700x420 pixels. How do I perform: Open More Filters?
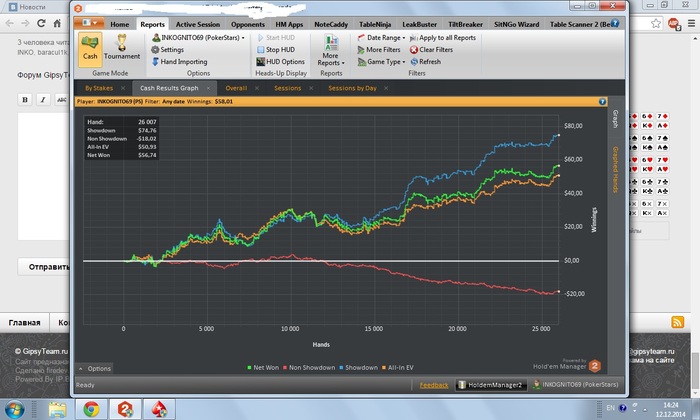[379, 50]
